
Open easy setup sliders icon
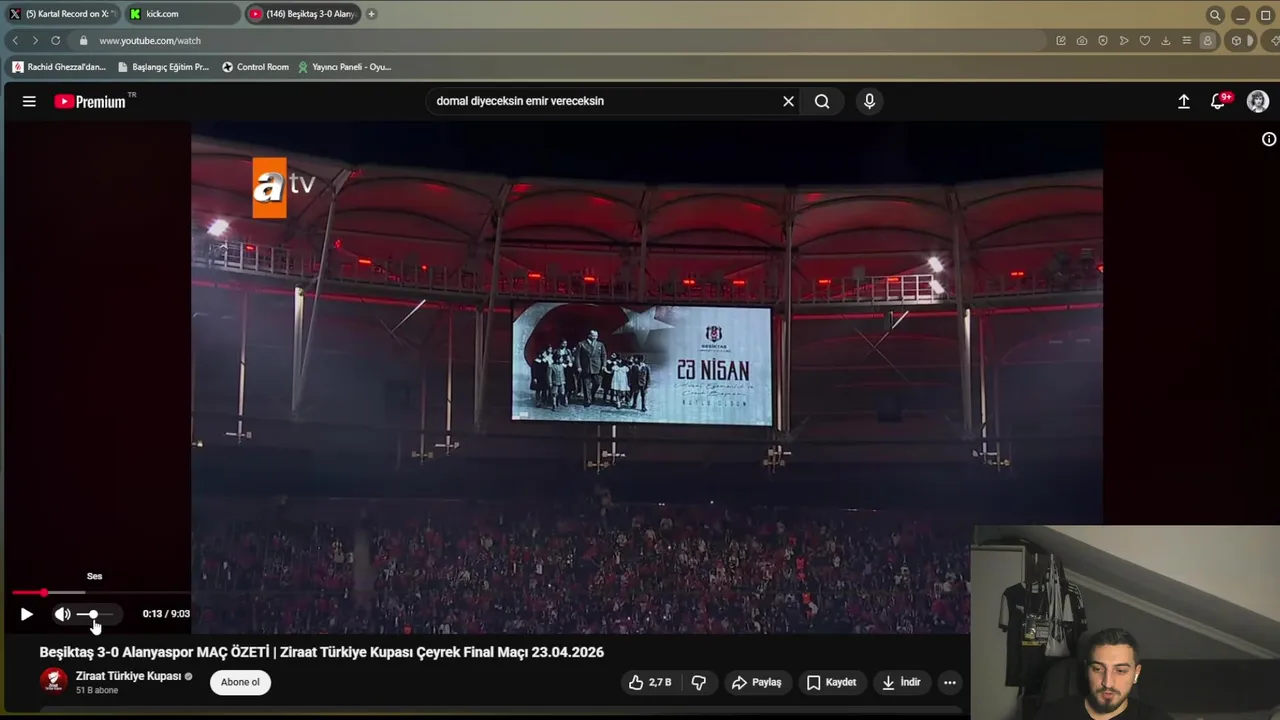(x=1187, y=41)
